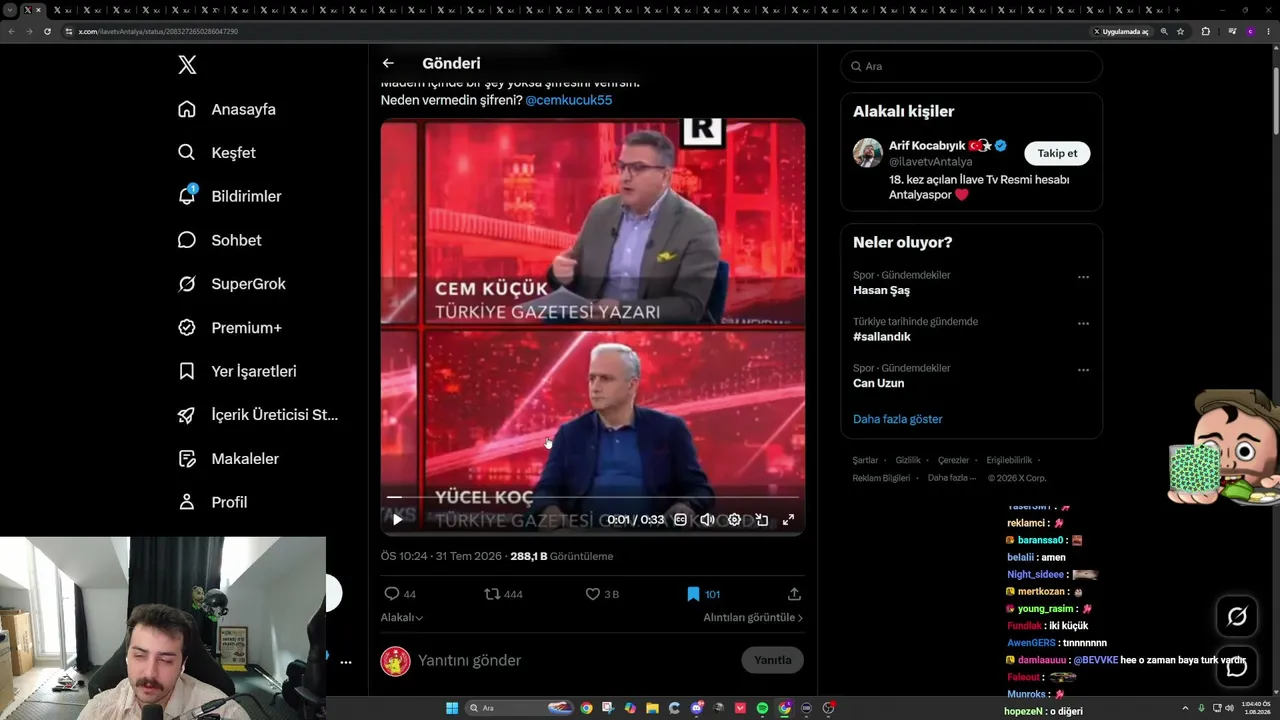
Task: Open the Gizlilik footer link
Action: coord(908,460)
